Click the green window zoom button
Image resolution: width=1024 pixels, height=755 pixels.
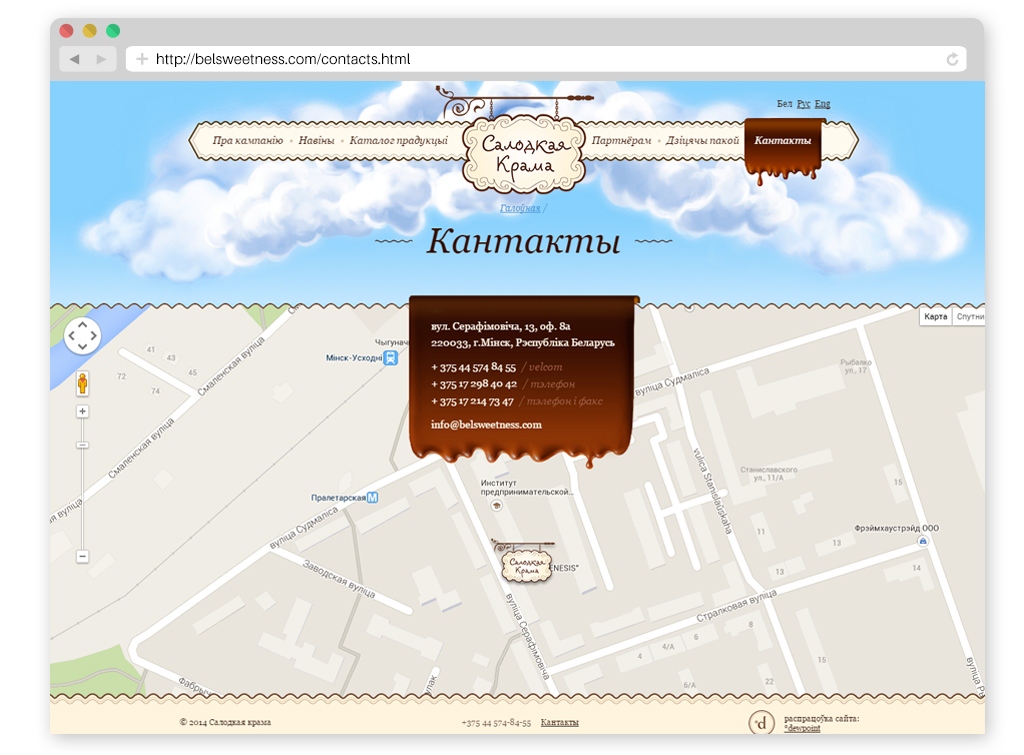click(113, 30)
